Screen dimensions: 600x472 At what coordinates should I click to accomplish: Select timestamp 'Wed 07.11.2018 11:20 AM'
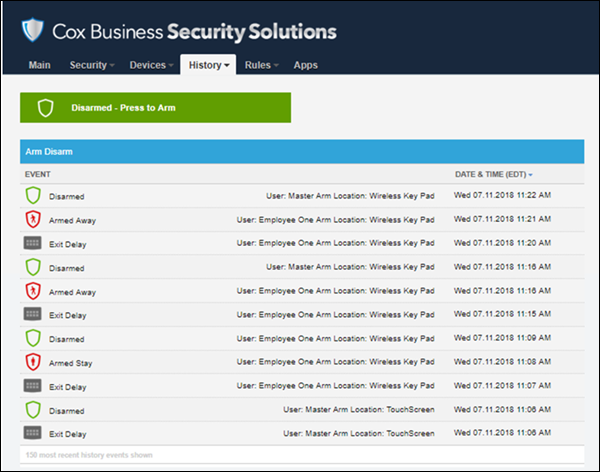point(502,243)
